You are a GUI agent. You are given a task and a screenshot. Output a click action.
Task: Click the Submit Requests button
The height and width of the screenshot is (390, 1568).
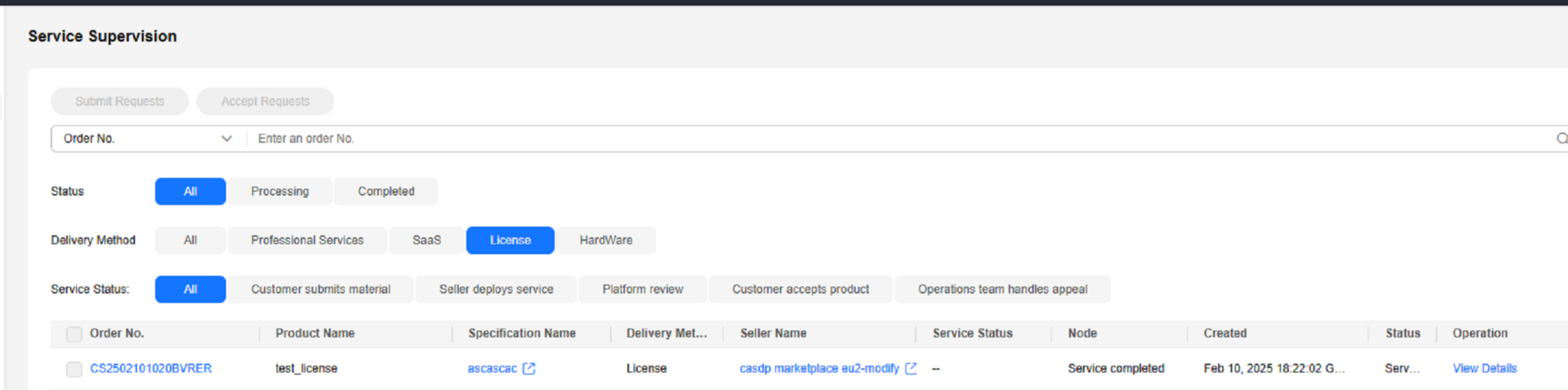120,101
